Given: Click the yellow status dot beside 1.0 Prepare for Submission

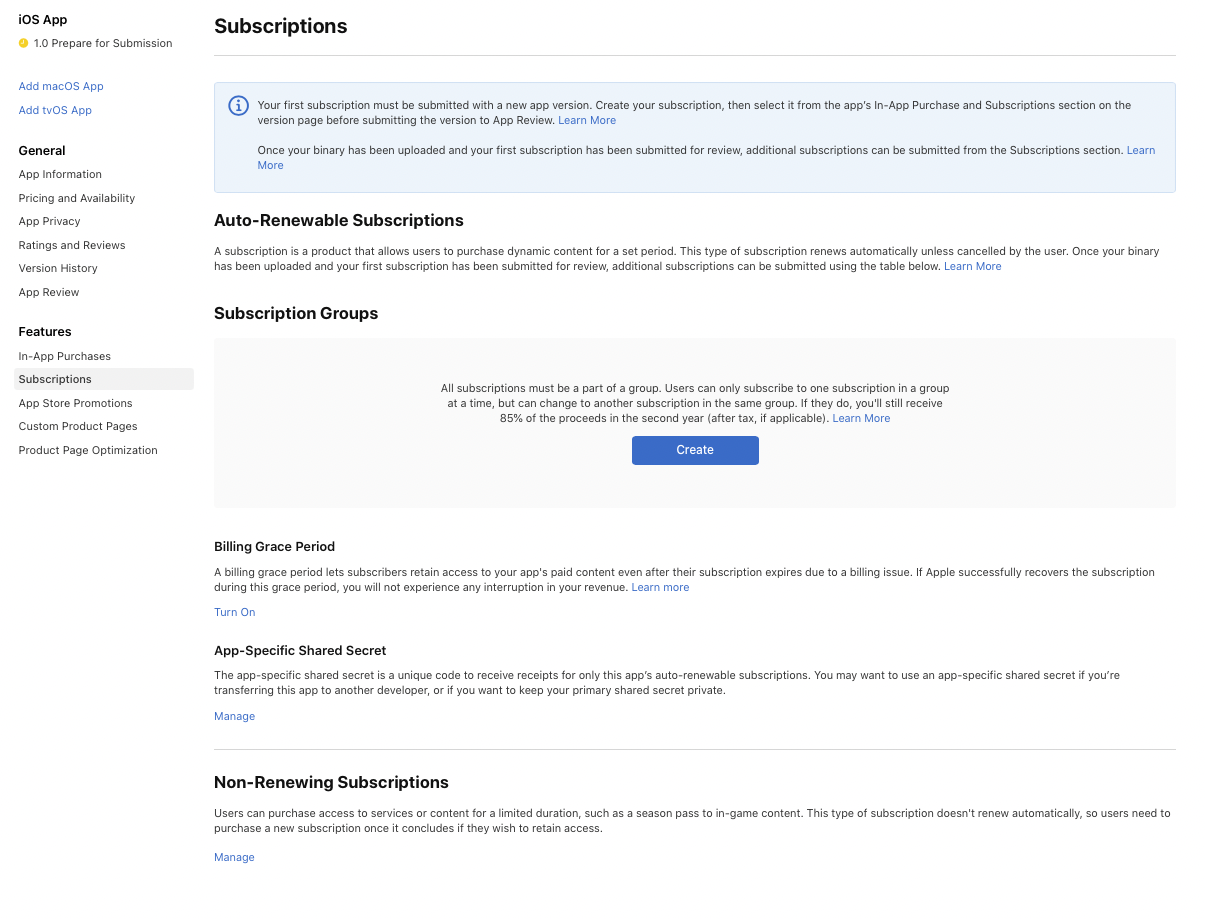Looking at the screenshot, I should 23,43.
